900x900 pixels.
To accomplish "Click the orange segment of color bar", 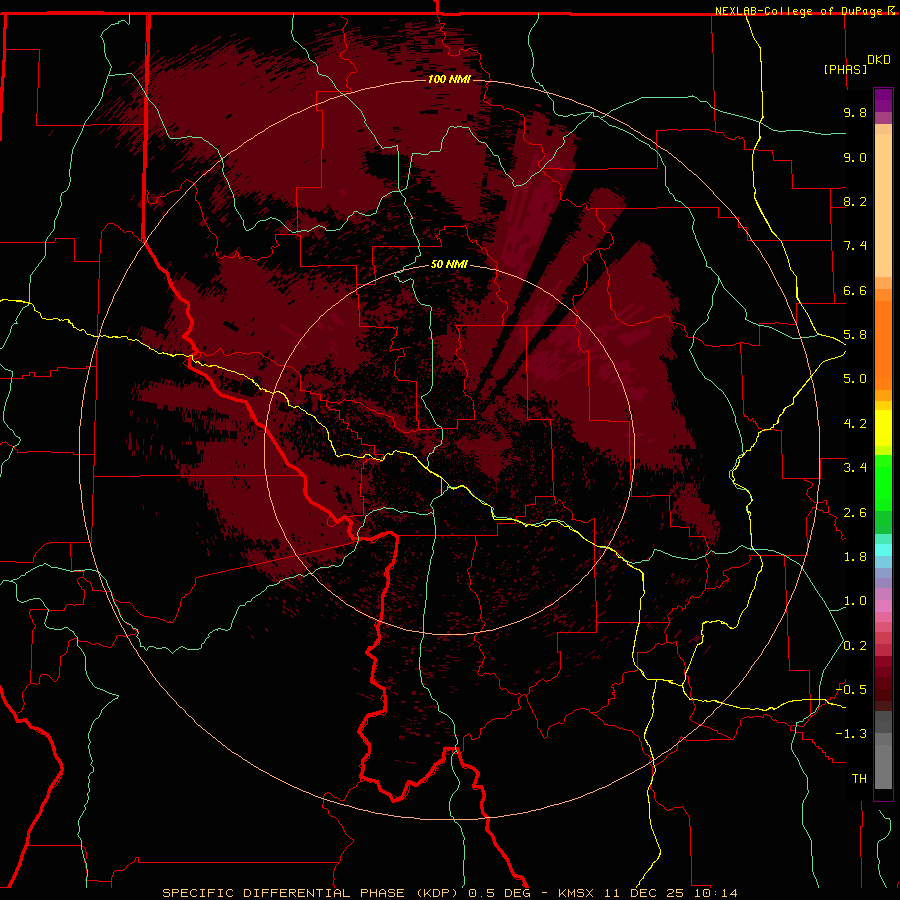I will tap(883, 346).
